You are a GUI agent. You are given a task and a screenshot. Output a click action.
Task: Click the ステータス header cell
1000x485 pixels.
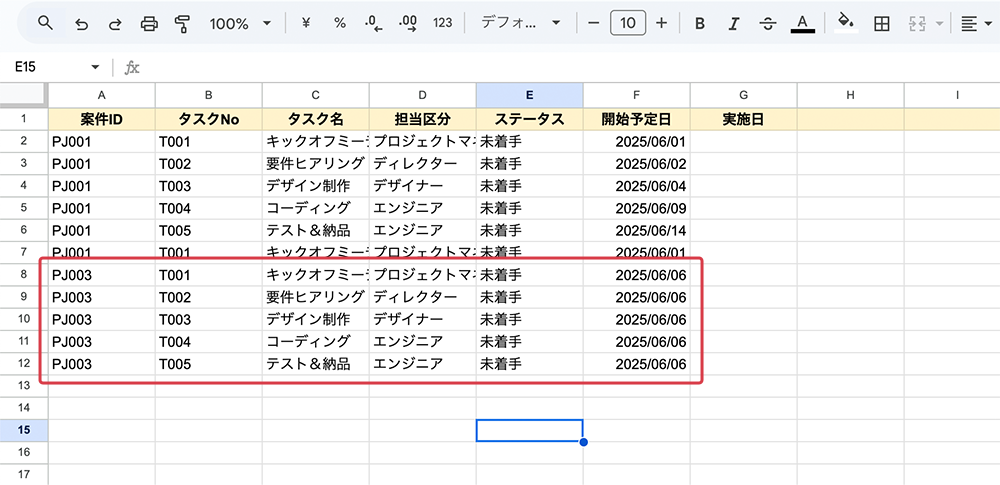pyautogui.click(x=529, y=119)
